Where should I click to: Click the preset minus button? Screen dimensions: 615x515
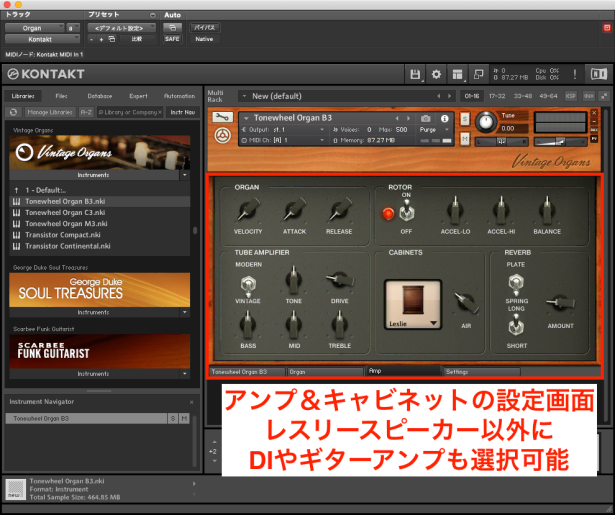(x=91, y=40)
